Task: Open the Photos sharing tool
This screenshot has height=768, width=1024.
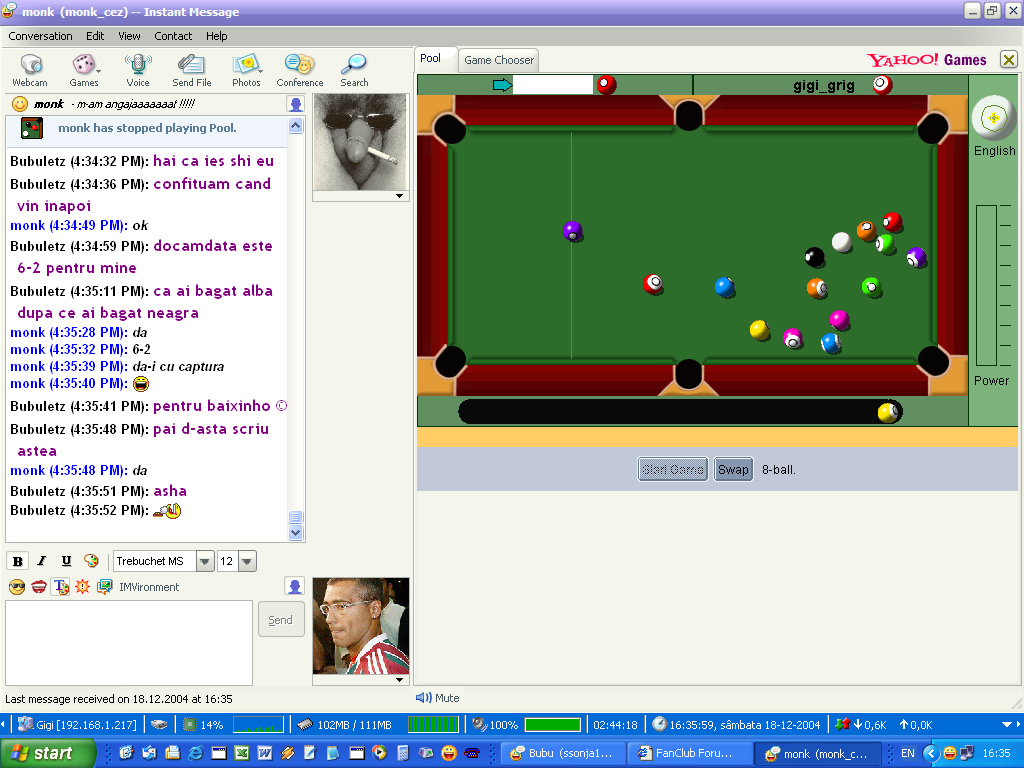Action: (x=246, y=70)
